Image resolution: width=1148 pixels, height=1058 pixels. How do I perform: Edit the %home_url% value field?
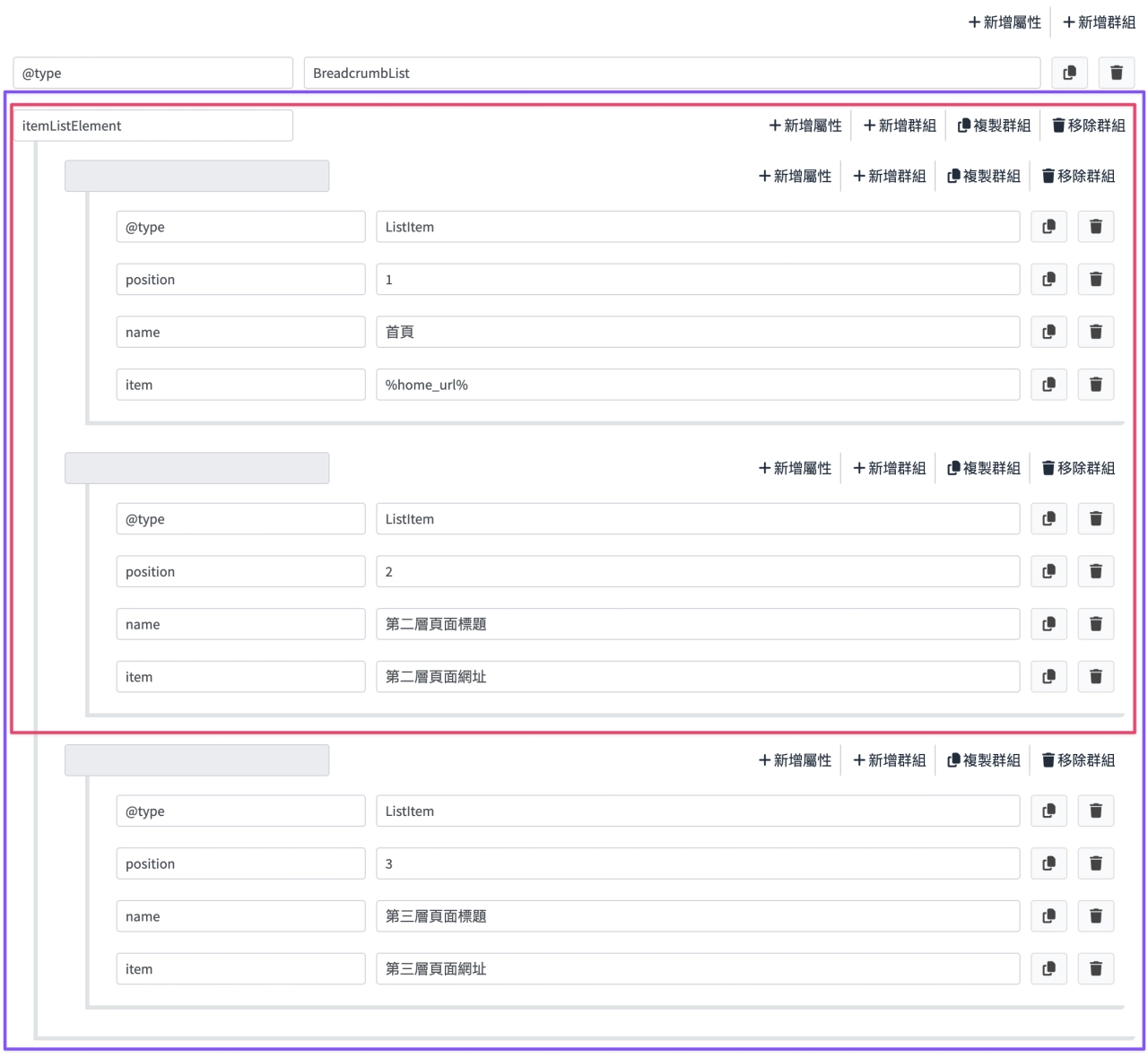(698, 385)
